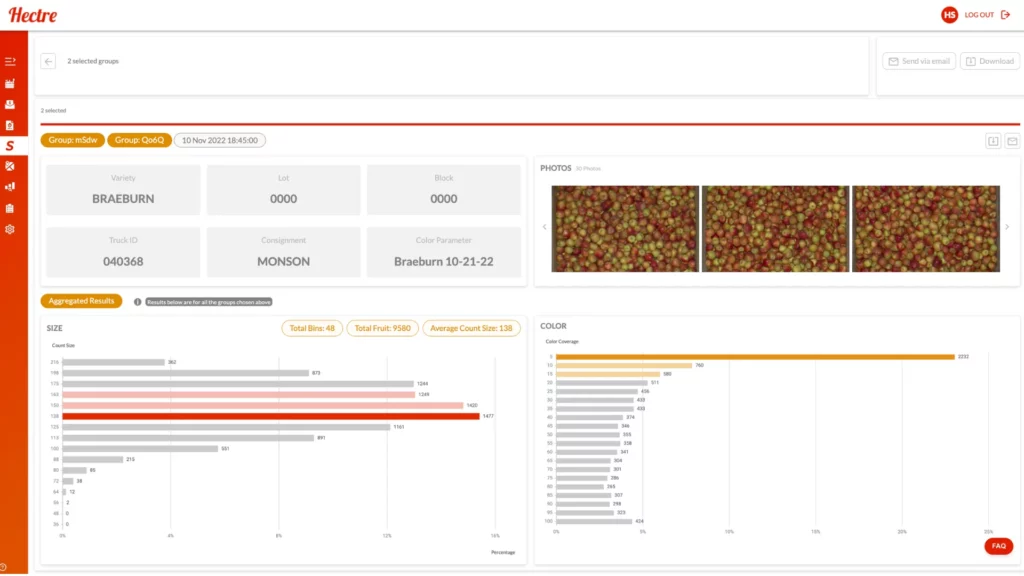The width and height of the screenshot is (1024, 576).
Task: Open the Spectre 'S' sidebar section
Action: [10, 146]
